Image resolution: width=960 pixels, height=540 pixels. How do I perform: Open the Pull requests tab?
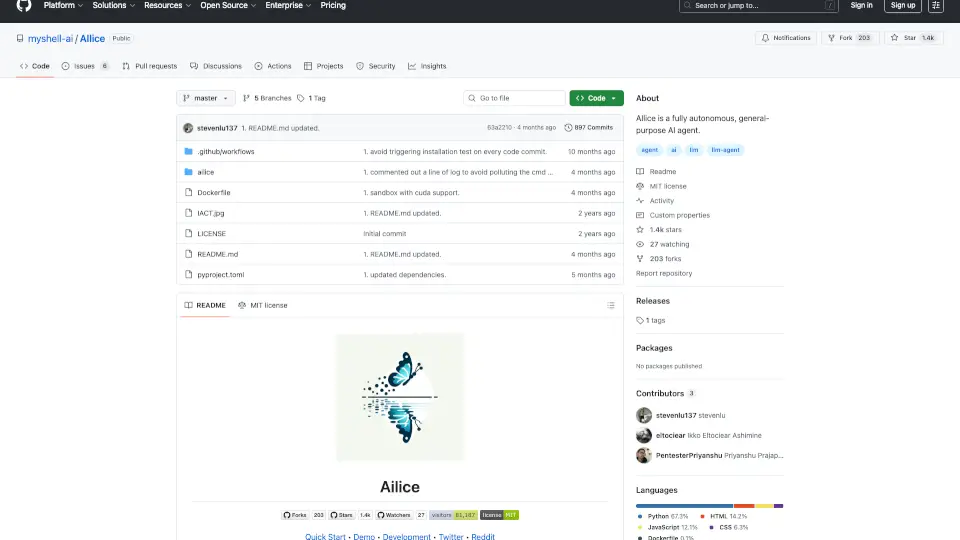[x=149, y=66]
